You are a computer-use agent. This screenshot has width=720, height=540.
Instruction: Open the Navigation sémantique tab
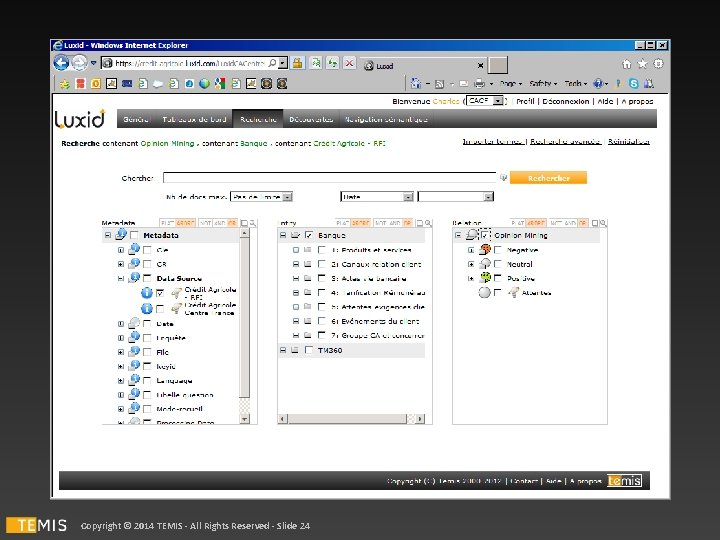point(386,119)
